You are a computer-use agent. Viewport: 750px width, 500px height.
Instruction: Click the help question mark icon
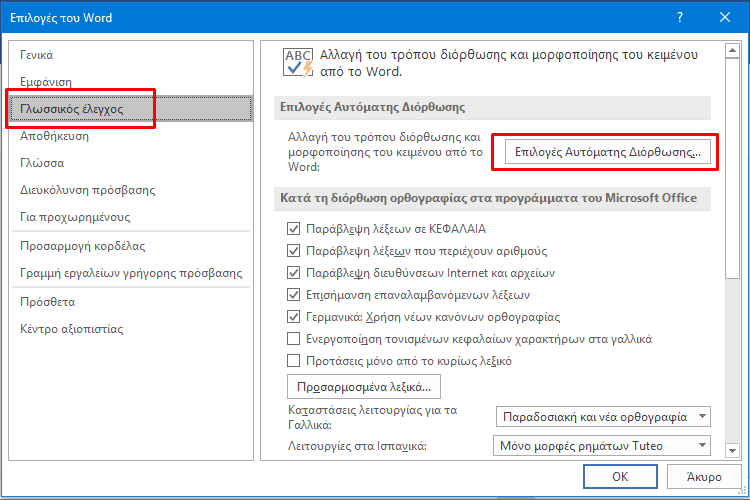click(680, 17)
